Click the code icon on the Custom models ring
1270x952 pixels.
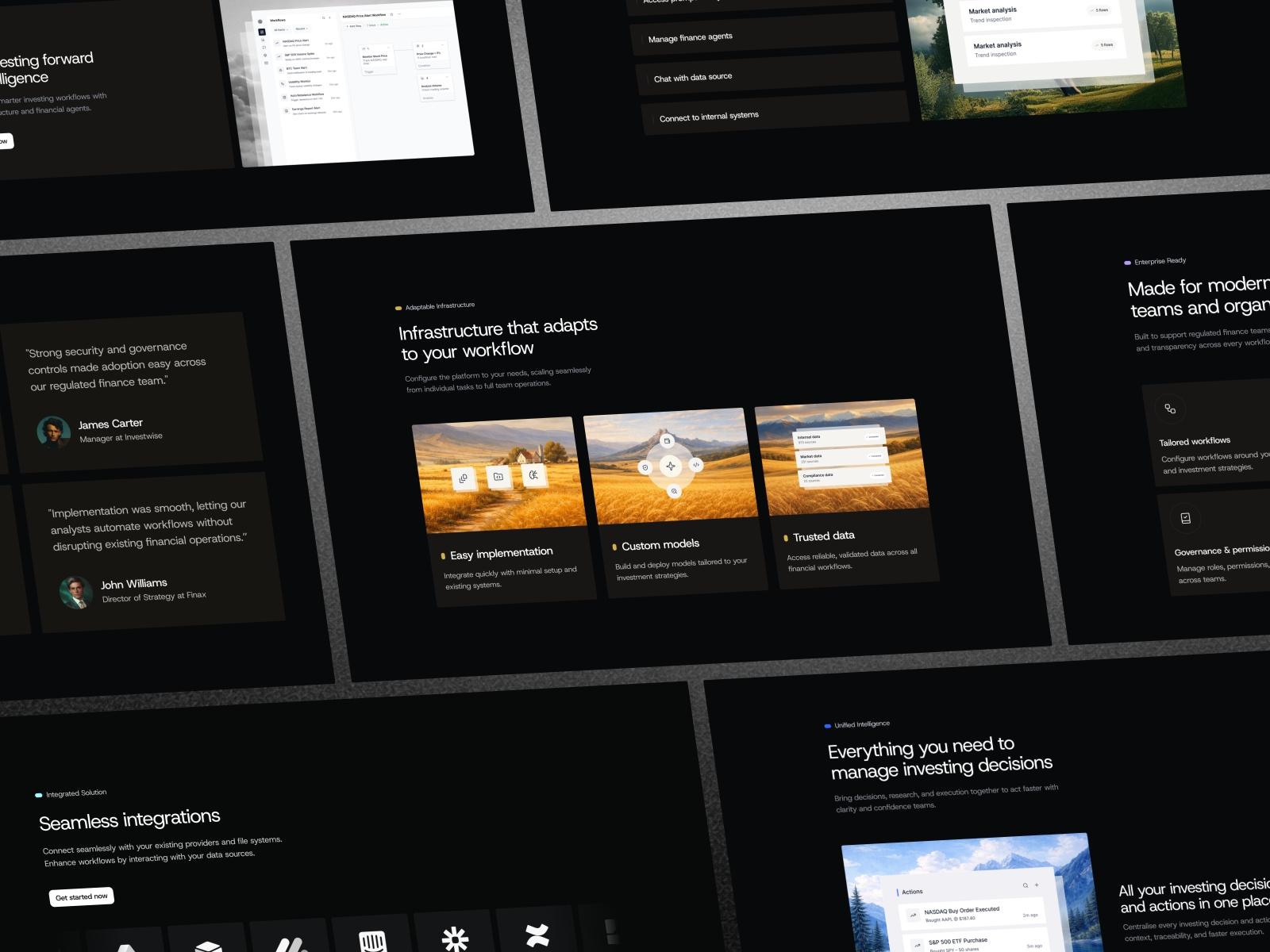pos(695,464)
